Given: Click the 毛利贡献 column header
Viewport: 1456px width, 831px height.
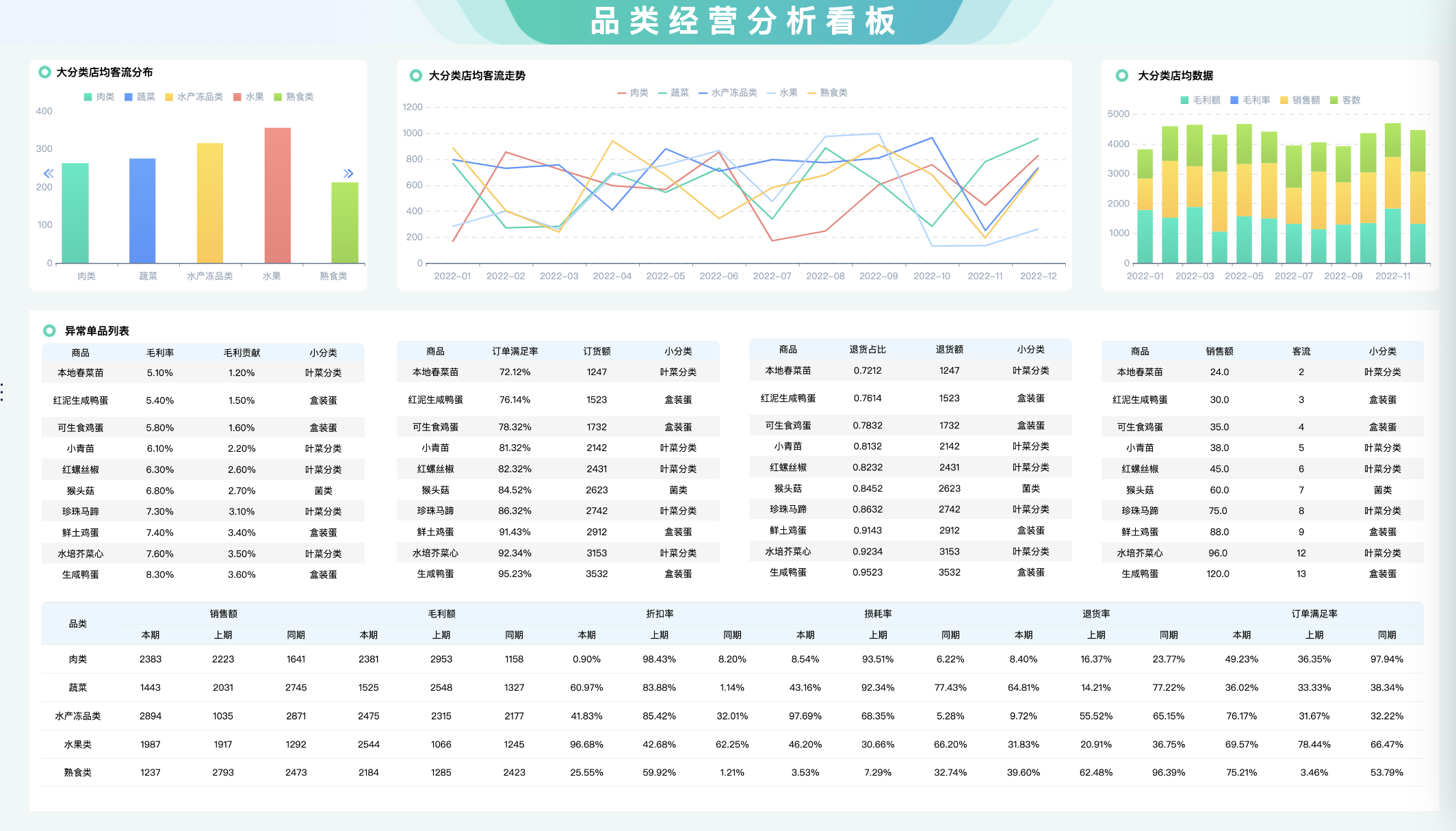Looking at the screenshot, I should [242, 353].
